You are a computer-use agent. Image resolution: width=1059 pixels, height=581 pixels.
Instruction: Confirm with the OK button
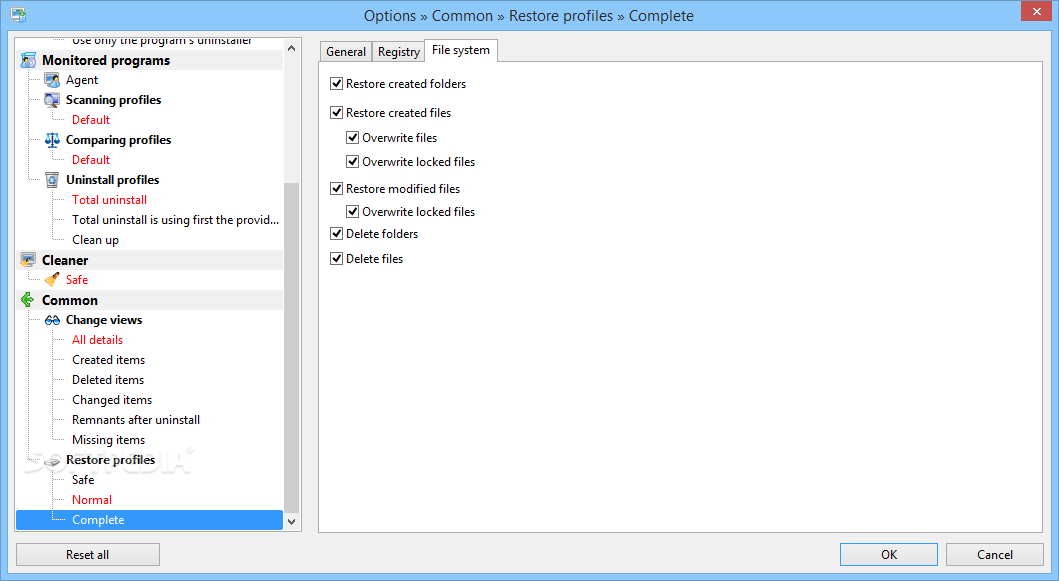(889, 555)
